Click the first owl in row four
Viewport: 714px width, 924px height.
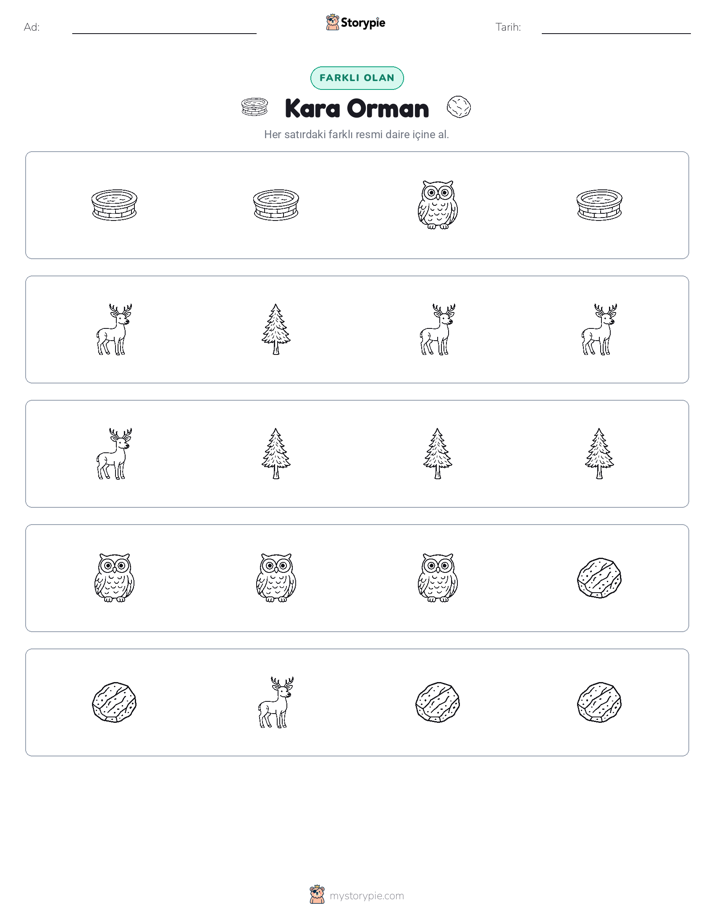click(114, 578)
